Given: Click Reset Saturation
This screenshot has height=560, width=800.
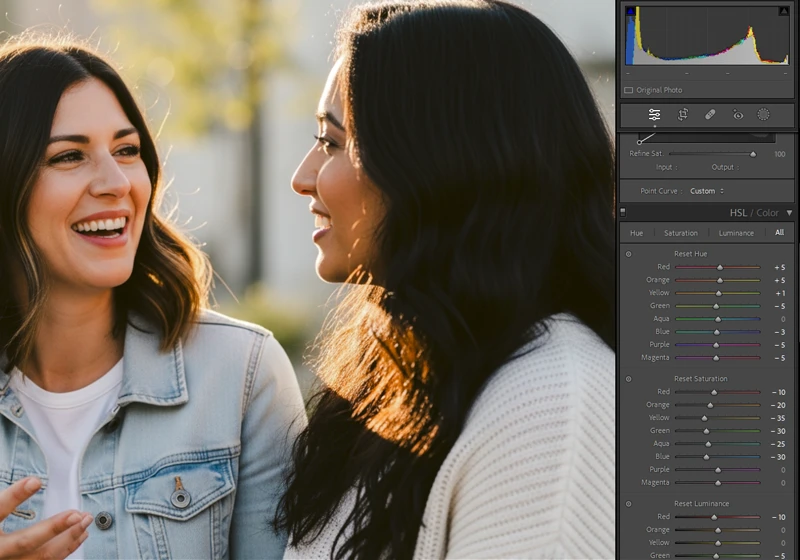Looking at the screenshot, I should click(701, 379).
